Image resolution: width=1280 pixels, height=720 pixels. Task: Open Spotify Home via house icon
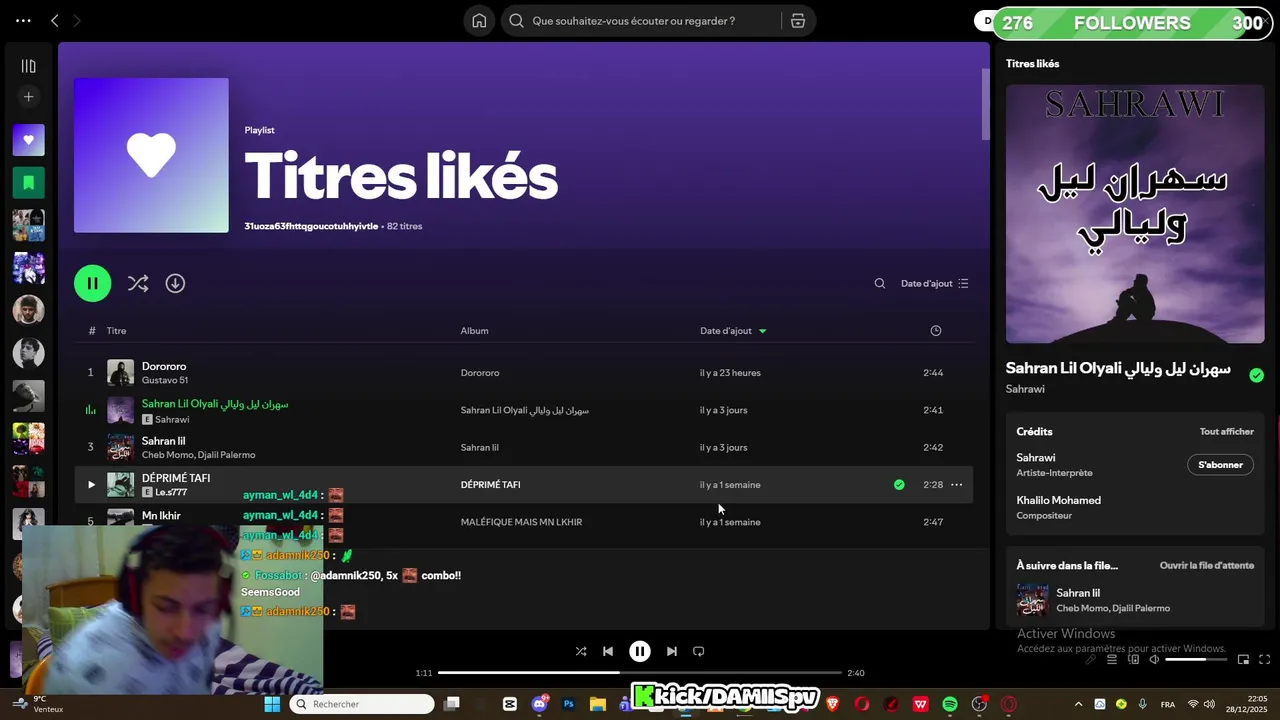pyautogui.click(x=480, y=21)
